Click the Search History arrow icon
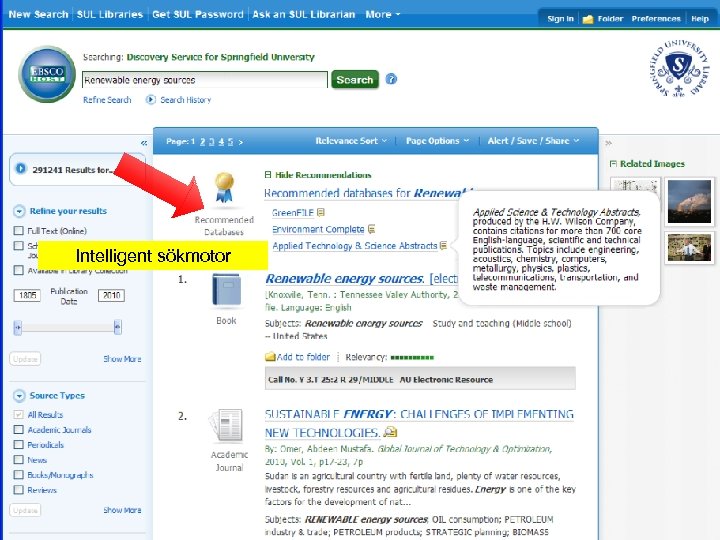This screenshot has height=540, width=720. click(151, 99)
